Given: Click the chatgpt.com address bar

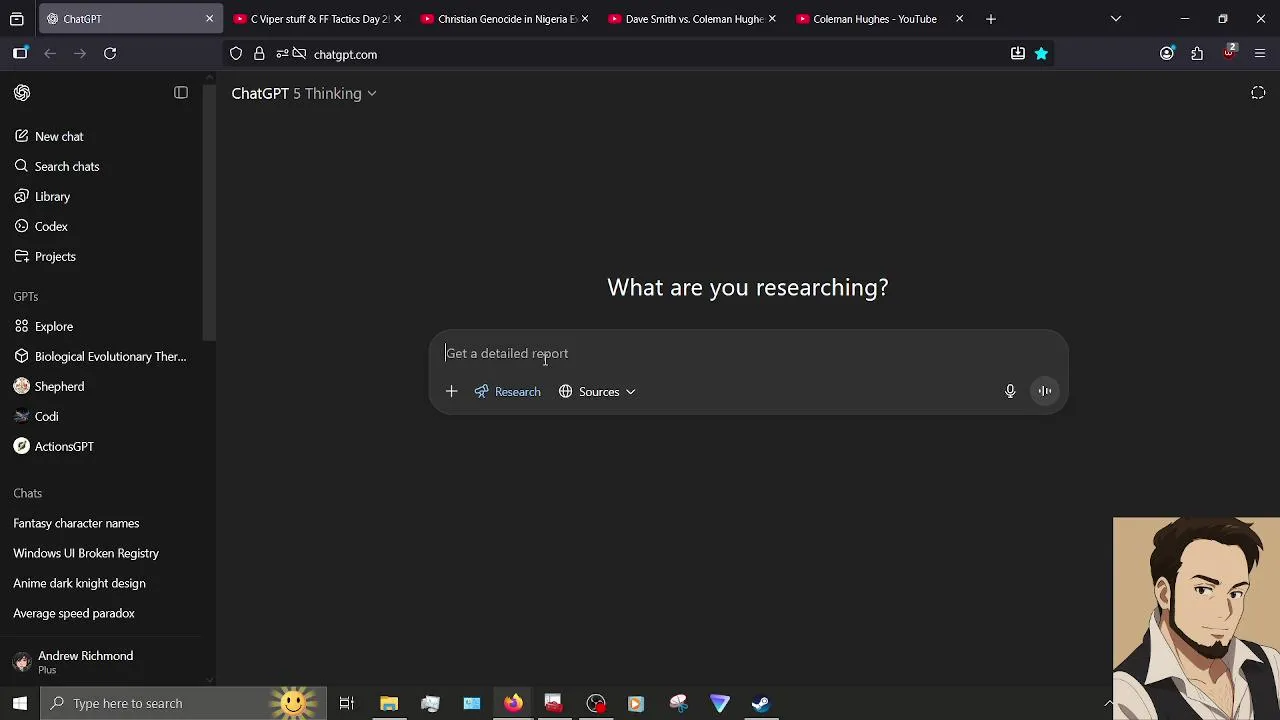Looking at the screenshot, I should (x=640, y=54).
